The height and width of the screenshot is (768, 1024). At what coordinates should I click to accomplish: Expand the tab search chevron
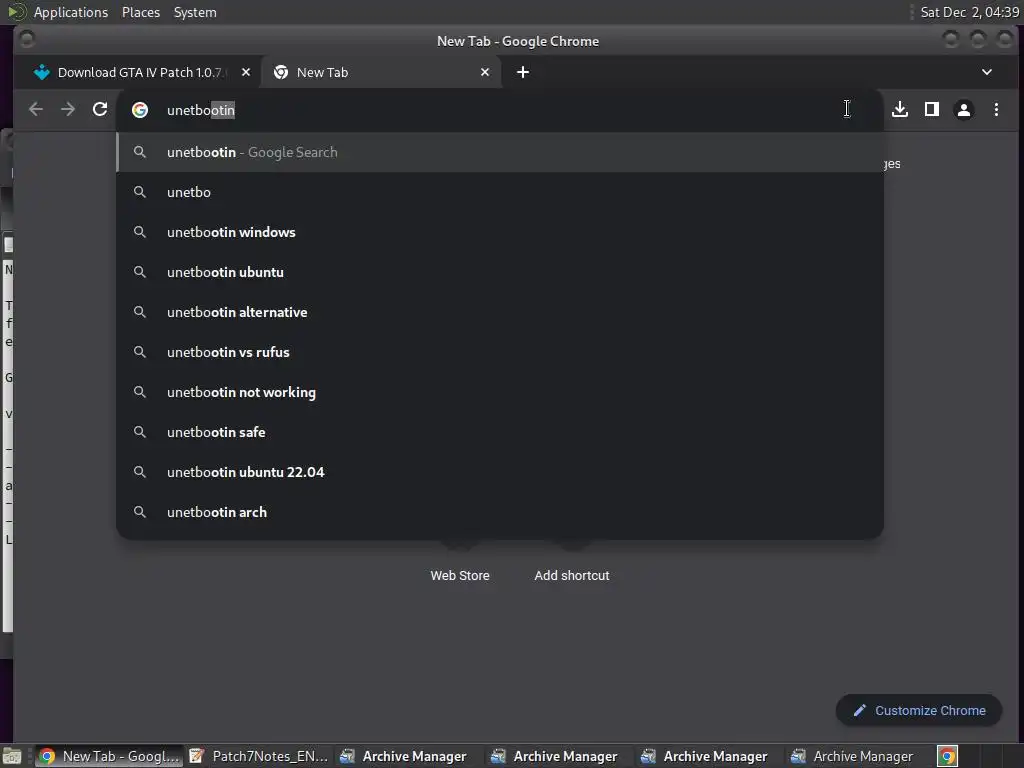pyautogui.click(x=987, y=72)
